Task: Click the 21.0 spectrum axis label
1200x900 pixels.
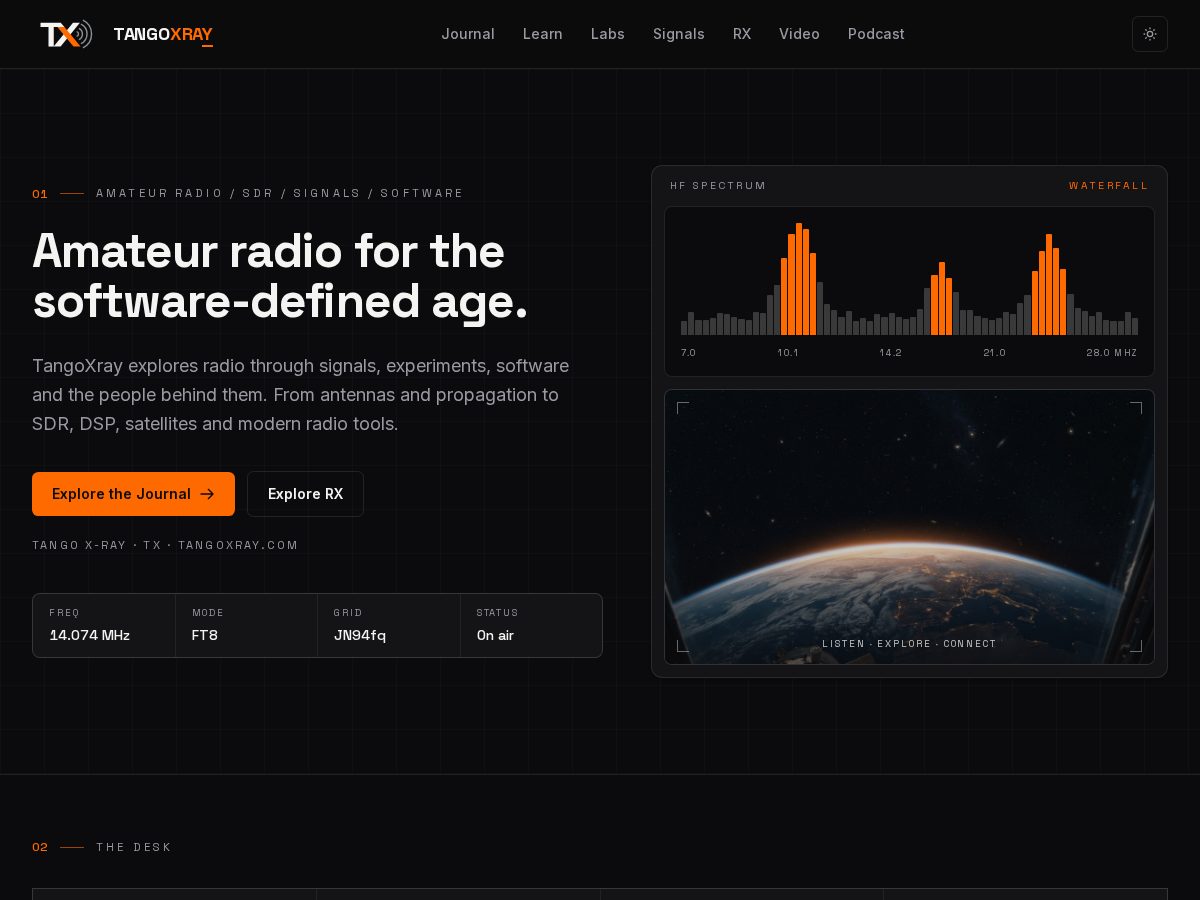Action: pyautogui.click(x=994, y=353)
